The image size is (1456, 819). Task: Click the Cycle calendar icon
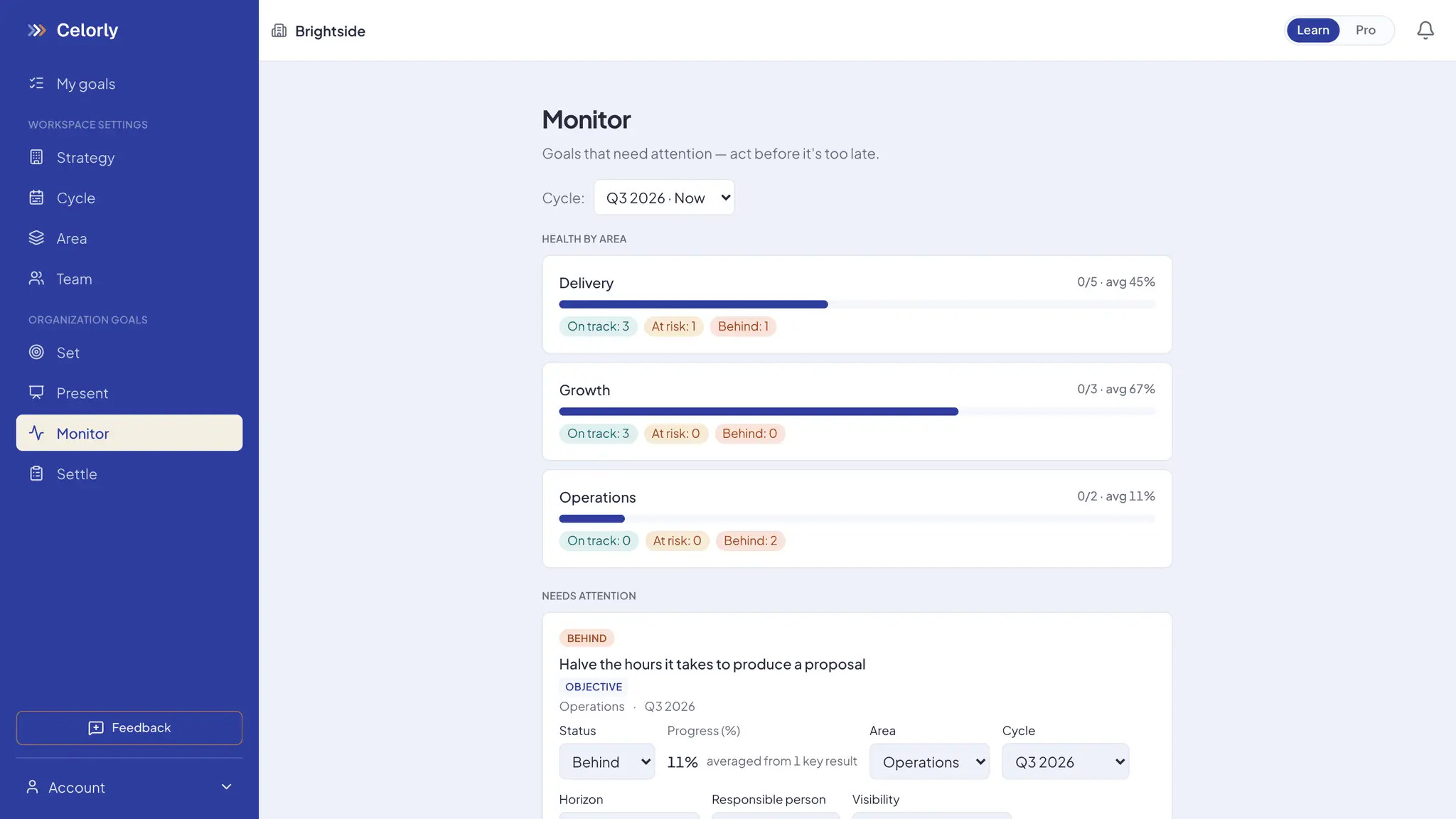click(36, 198)
